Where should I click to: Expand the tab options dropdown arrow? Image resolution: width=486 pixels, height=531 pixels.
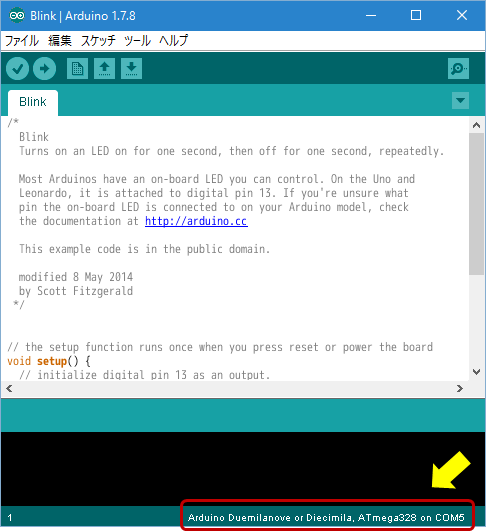pos(460,101)
